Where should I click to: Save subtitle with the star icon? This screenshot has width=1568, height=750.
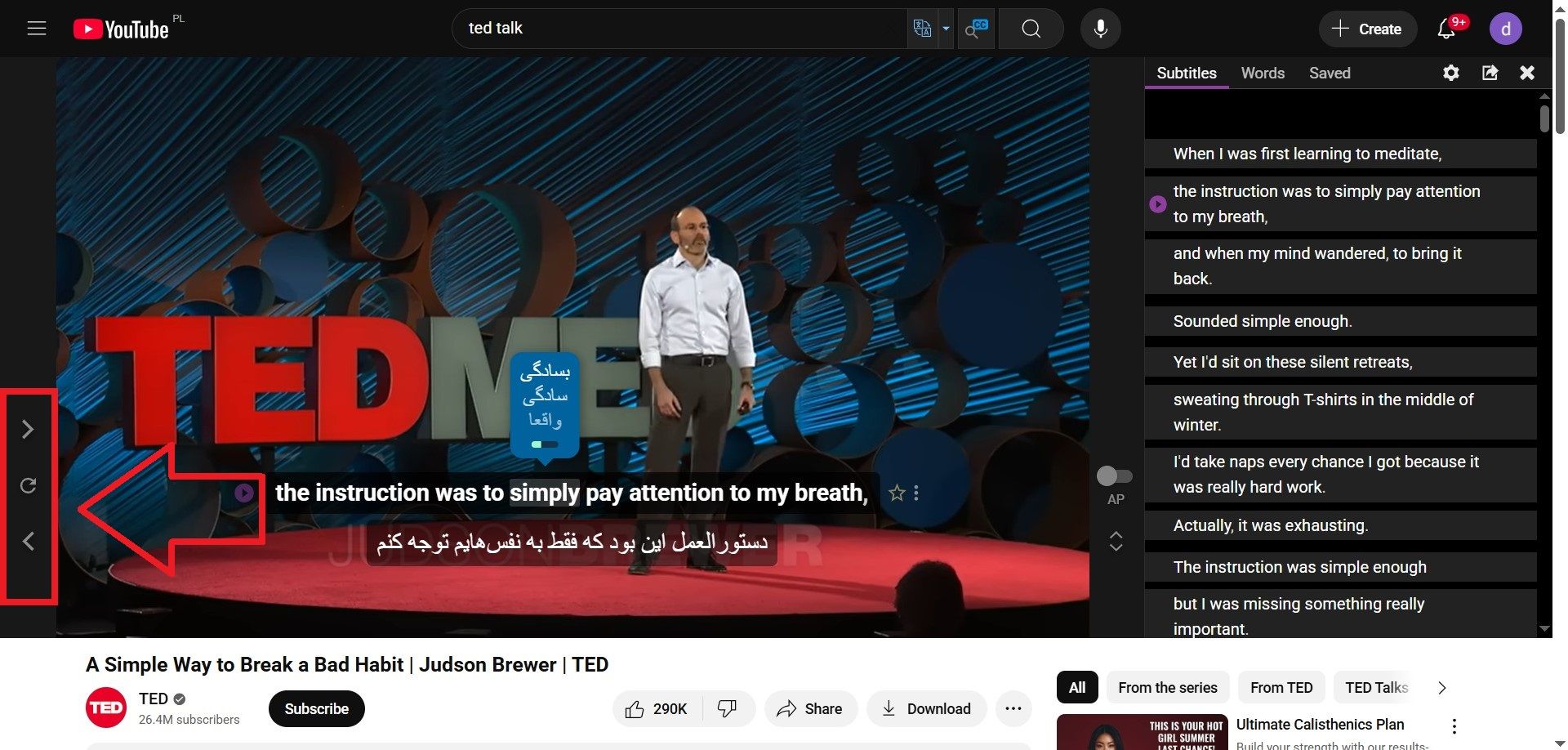(x=897, y=493)
